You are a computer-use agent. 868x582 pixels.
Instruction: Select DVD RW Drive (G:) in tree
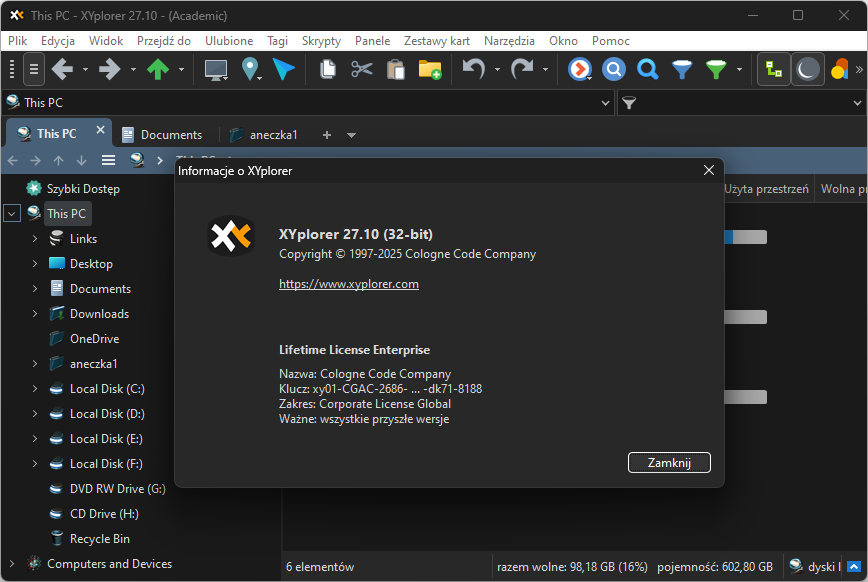coord(117,489)
